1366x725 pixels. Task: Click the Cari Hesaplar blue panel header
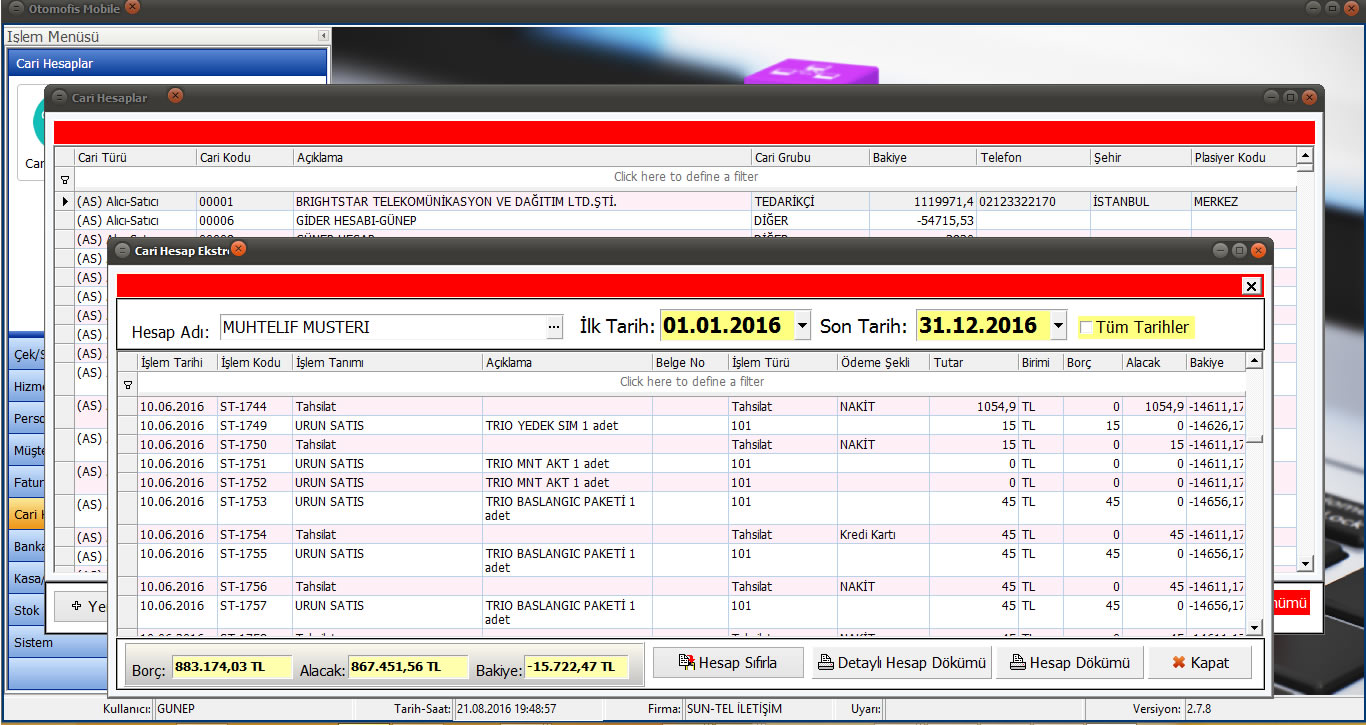pyautogui.click(x=167, y=63)
